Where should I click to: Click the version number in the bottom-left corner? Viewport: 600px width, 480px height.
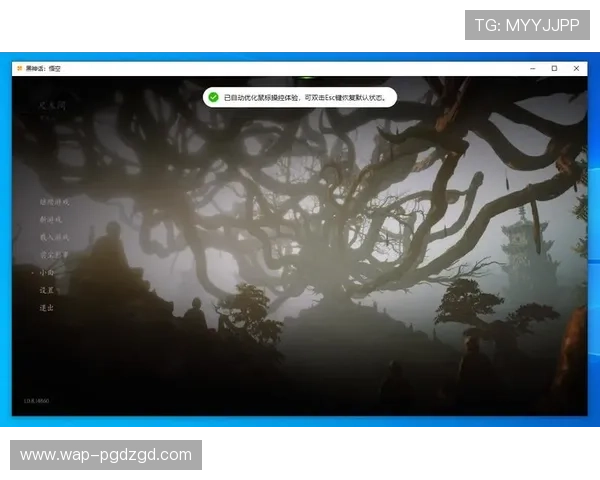click(x=36, y=401)
